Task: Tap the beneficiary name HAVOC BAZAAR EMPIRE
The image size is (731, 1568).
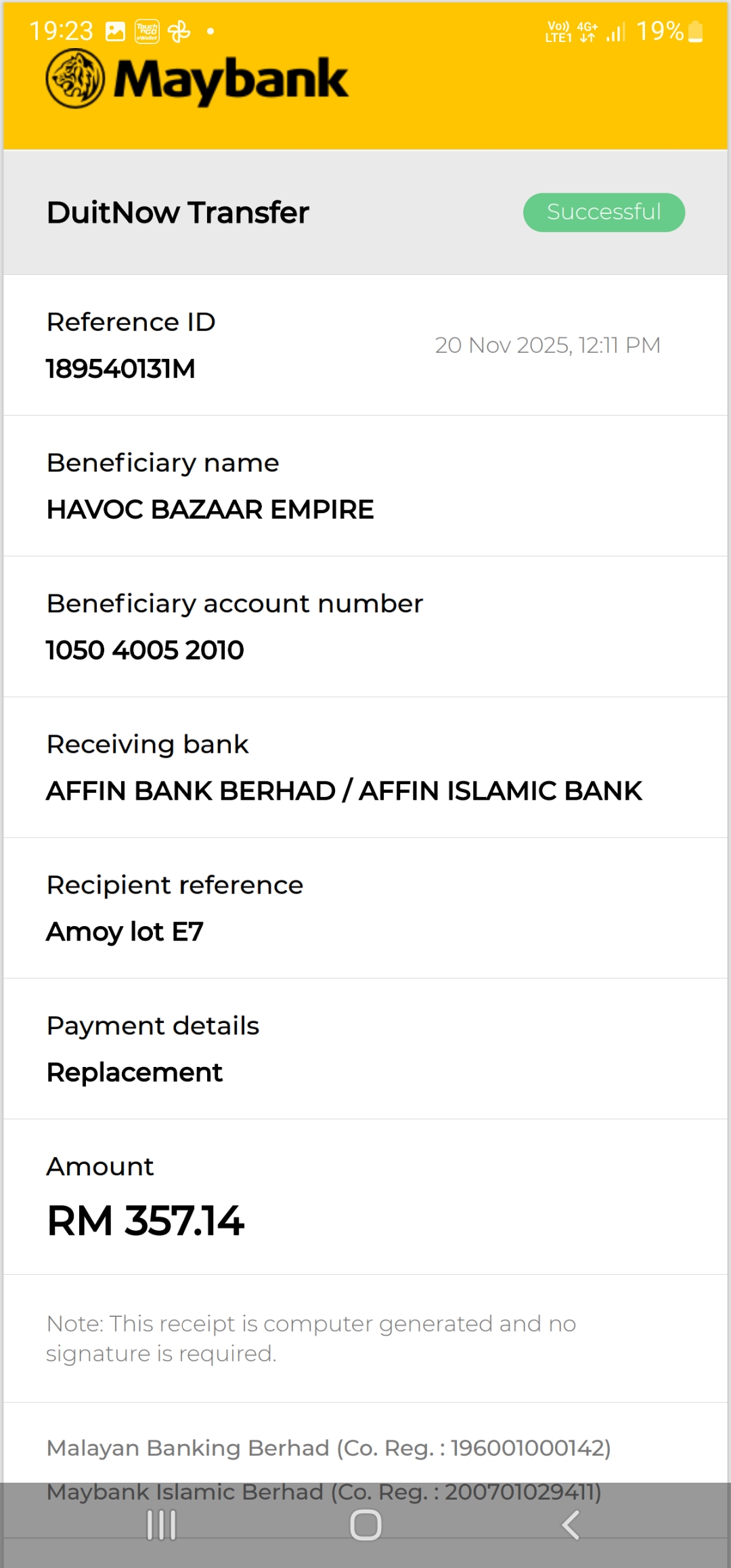Action: (210, 510)
